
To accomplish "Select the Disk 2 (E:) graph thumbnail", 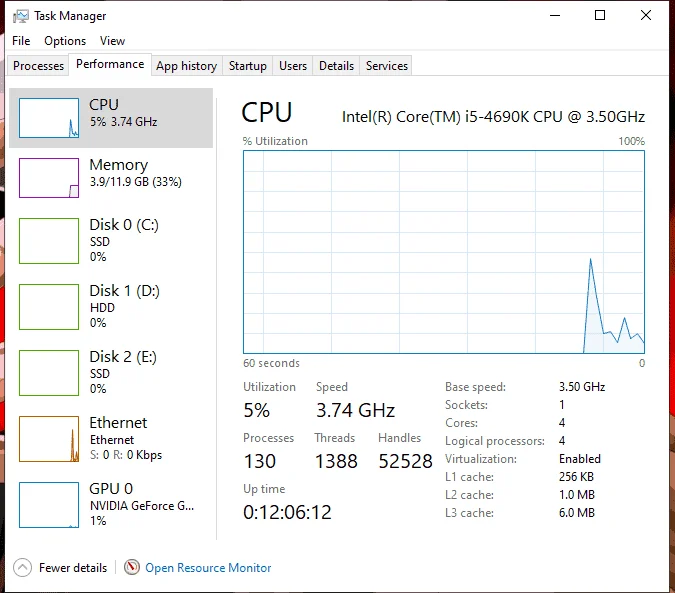I will click(49, 373).
